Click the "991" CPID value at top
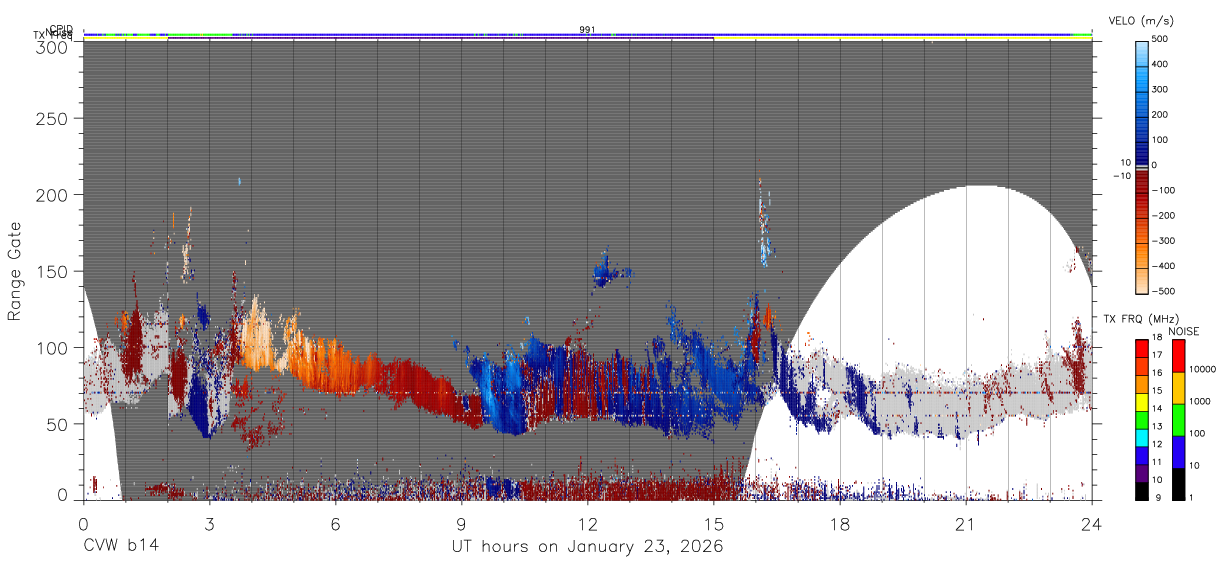Image resolution: width=1228 pixels, height=567 pixels. tap(587, 30)
